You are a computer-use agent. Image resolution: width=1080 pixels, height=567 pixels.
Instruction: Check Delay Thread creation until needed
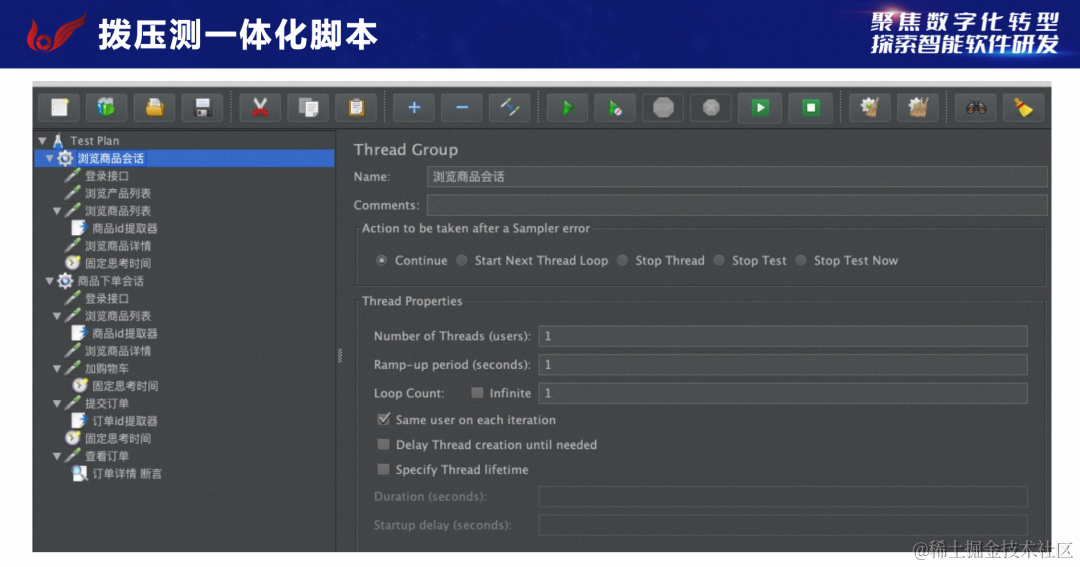point(384,444)
